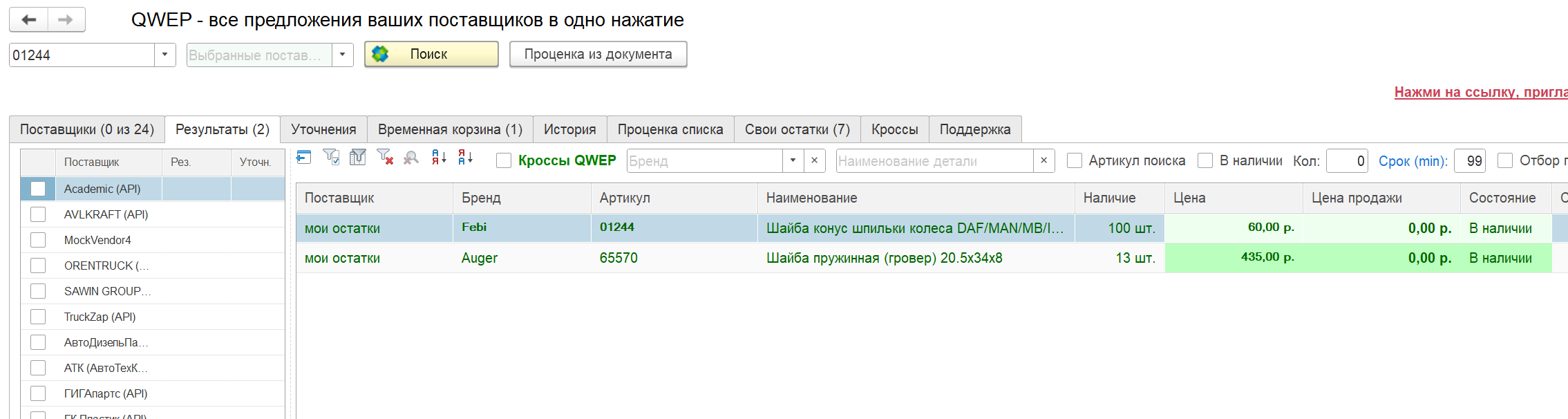Screen dimensions: 1568x419
Task: Open the red Нажми на ссылку link
Action: tap(1481, 92)
